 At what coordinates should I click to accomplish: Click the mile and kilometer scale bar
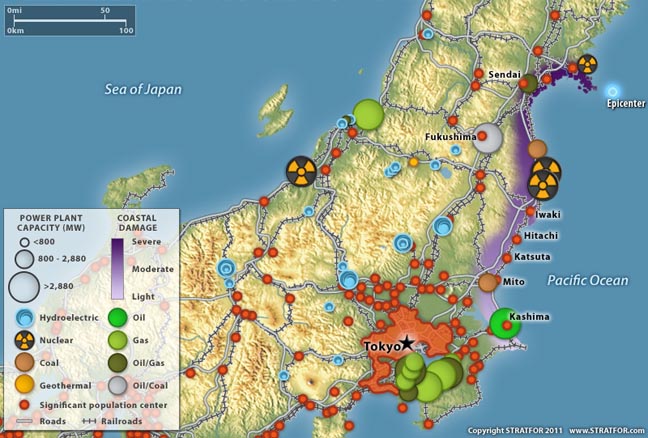[x=70, y=21]
